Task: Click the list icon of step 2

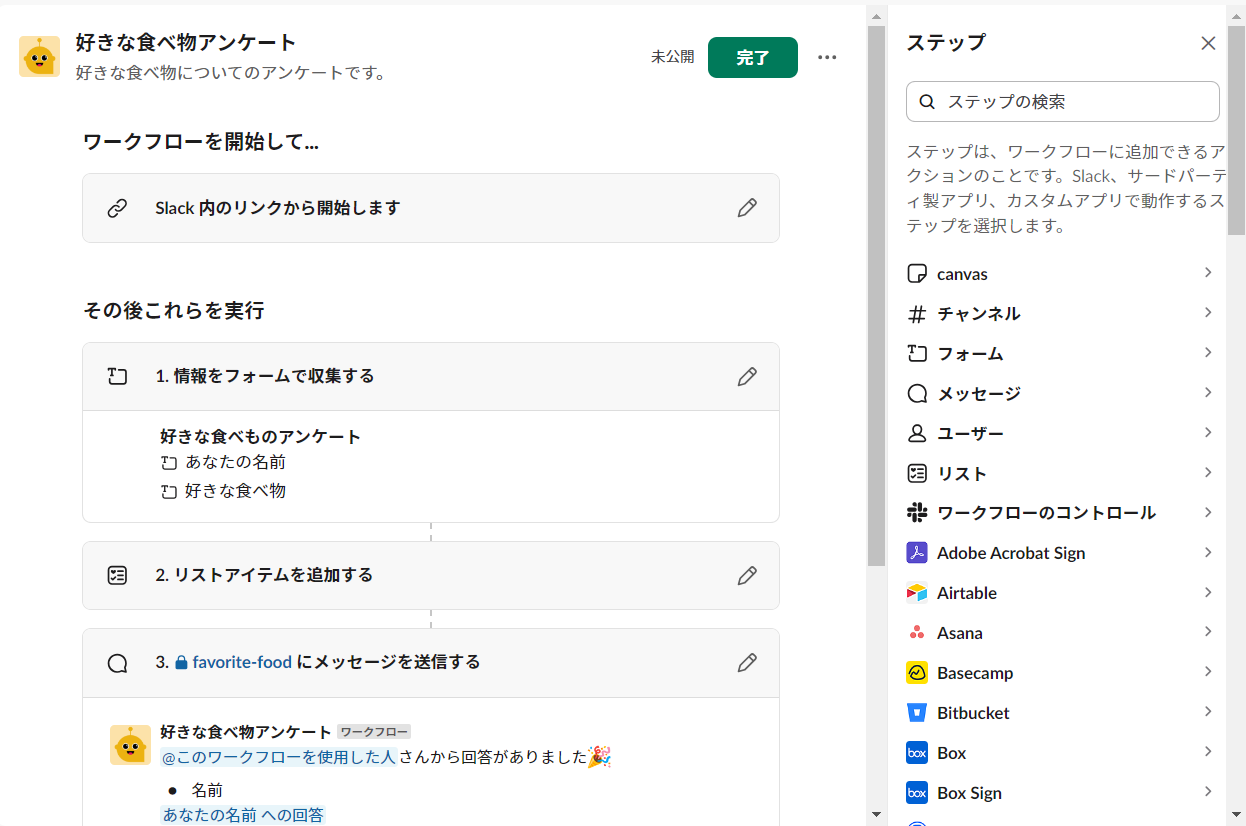Action: point(117,576)
